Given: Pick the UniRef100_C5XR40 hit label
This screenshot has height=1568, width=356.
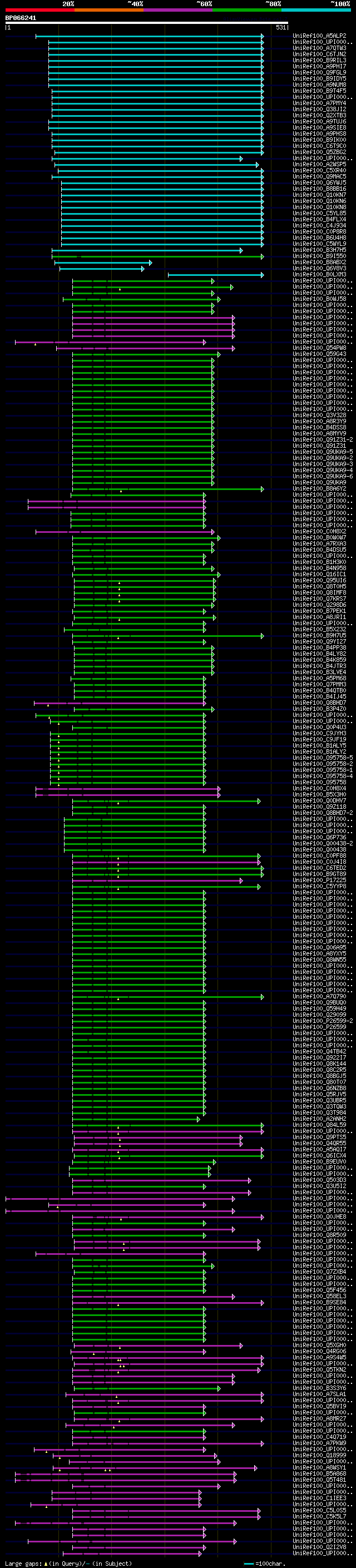Looking at the screenshot, I should tap(319, 171).
